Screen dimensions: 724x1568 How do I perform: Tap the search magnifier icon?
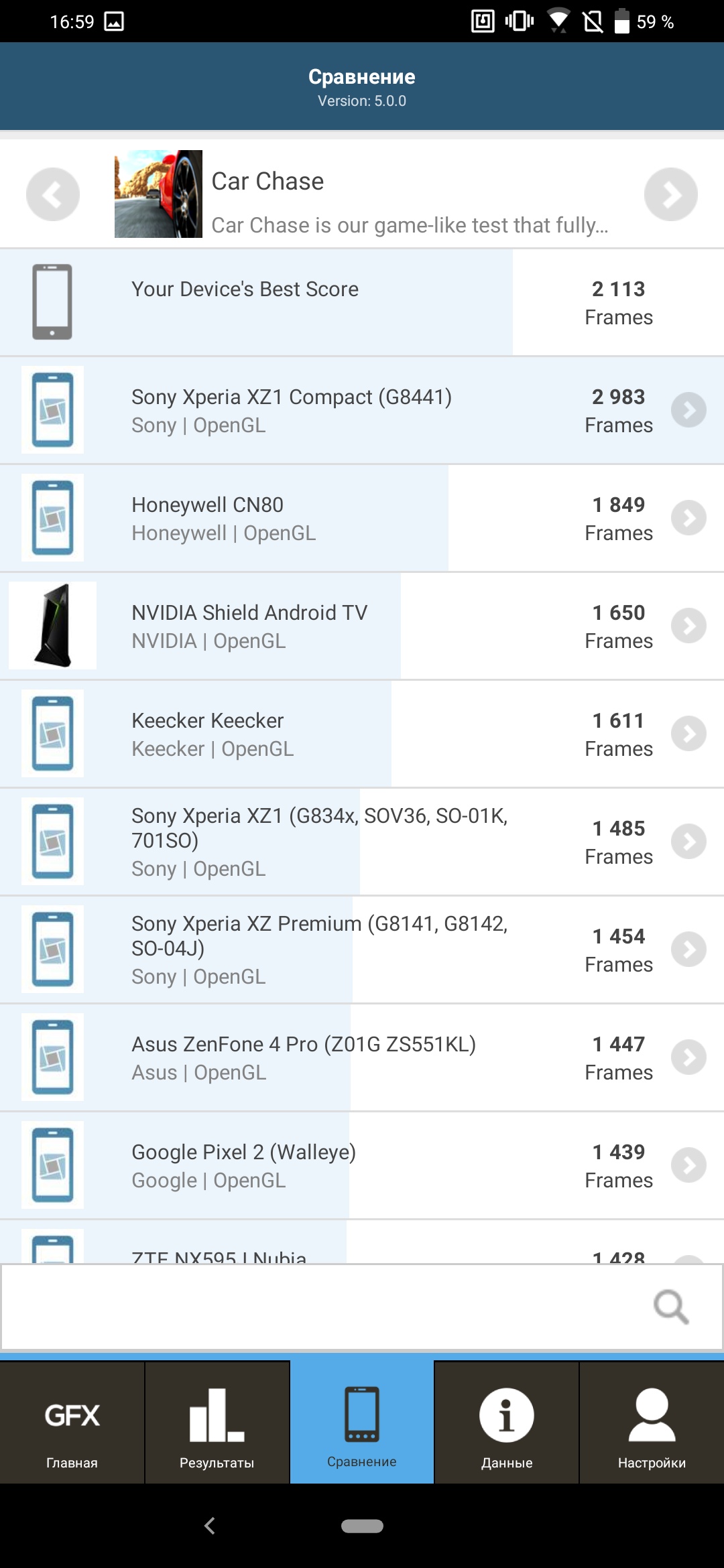tap(670, 1307)
